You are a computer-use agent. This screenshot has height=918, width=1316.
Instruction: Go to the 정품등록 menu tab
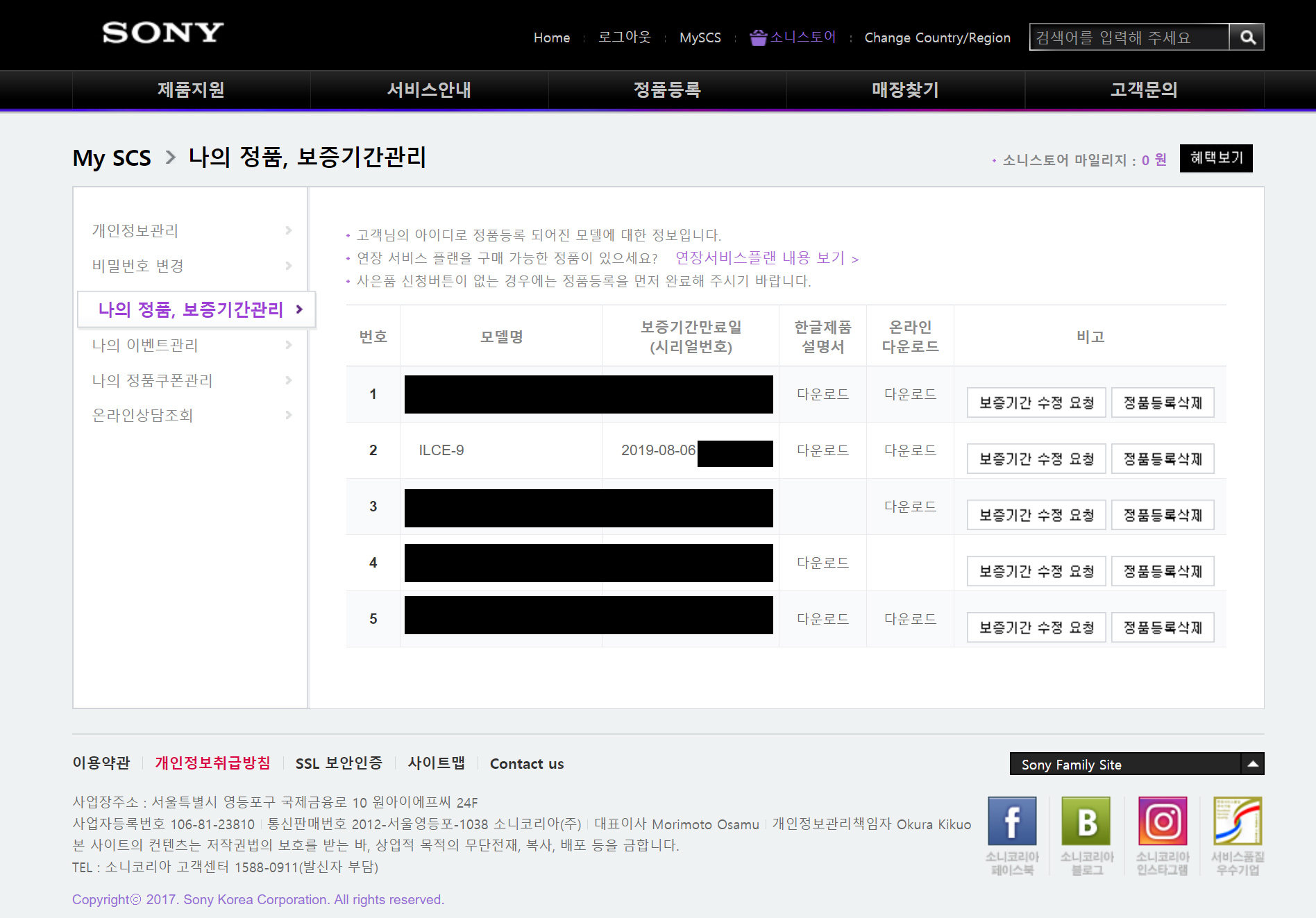[x=667, y=90]
